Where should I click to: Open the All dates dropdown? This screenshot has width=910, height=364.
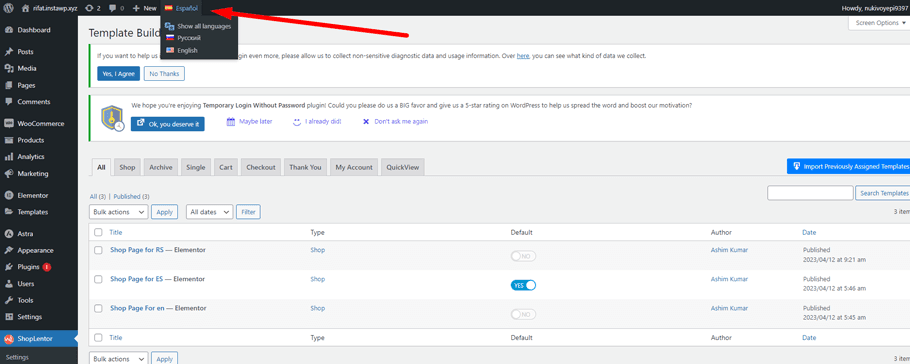[210, 212]
